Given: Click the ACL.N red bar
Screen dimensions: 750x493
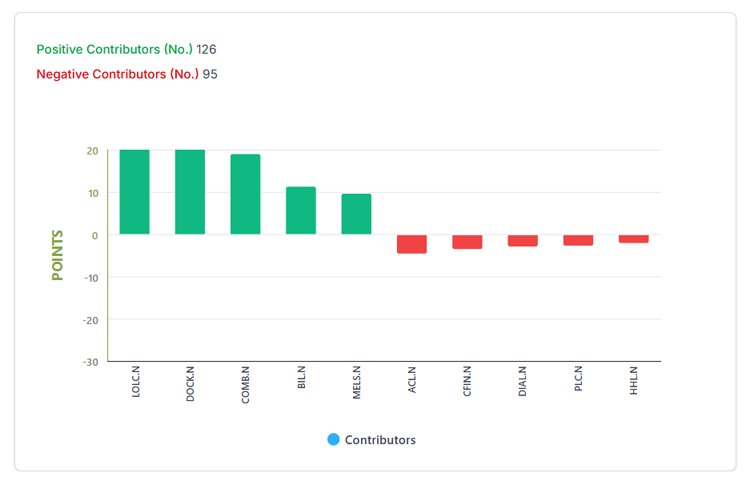Looking at the screenshot, I should (x=412, y=244).
